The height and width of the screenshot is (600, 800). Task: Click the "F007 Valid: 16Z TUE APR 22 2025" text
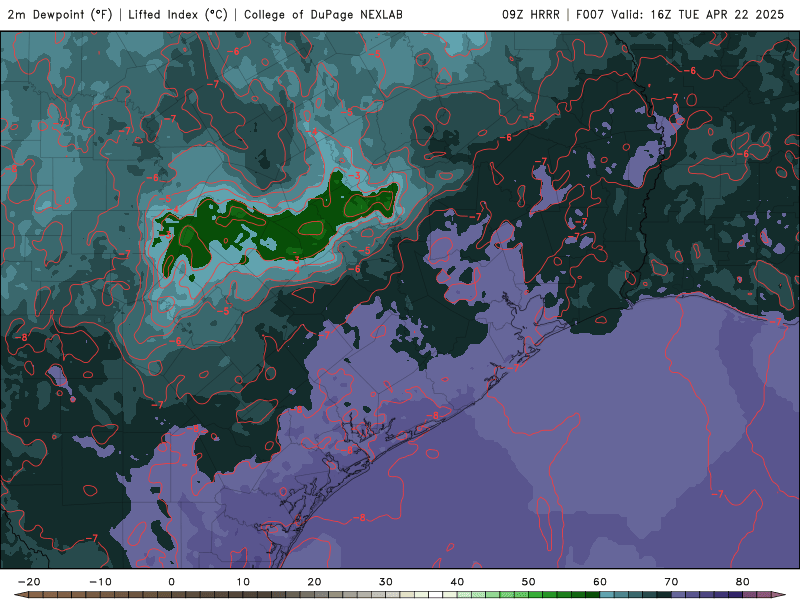tap(680, 15)
